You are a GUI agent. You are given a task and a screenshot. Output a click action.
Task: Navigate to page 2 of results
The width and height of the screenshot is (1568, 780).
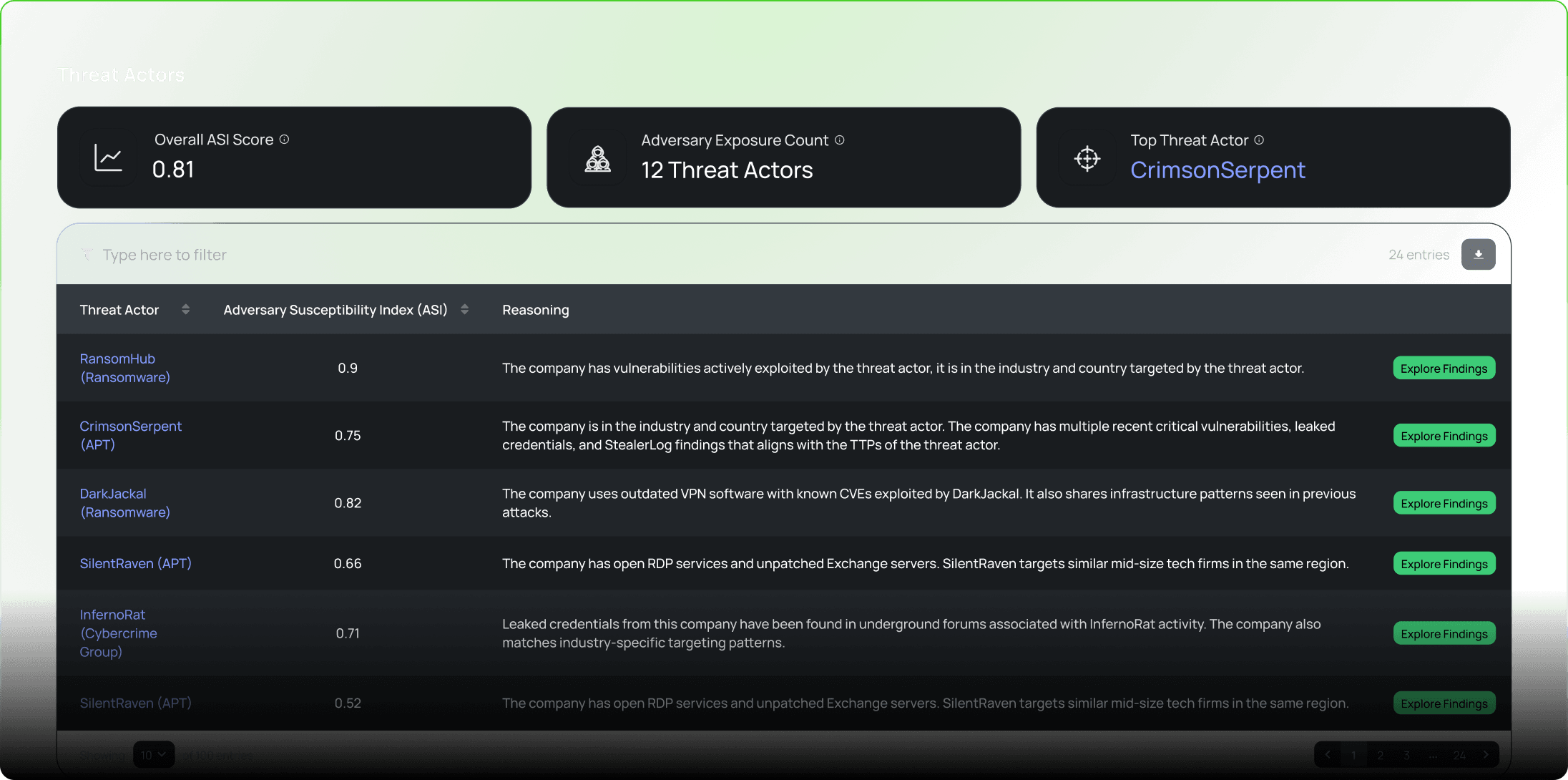(x=1380, y=754)
